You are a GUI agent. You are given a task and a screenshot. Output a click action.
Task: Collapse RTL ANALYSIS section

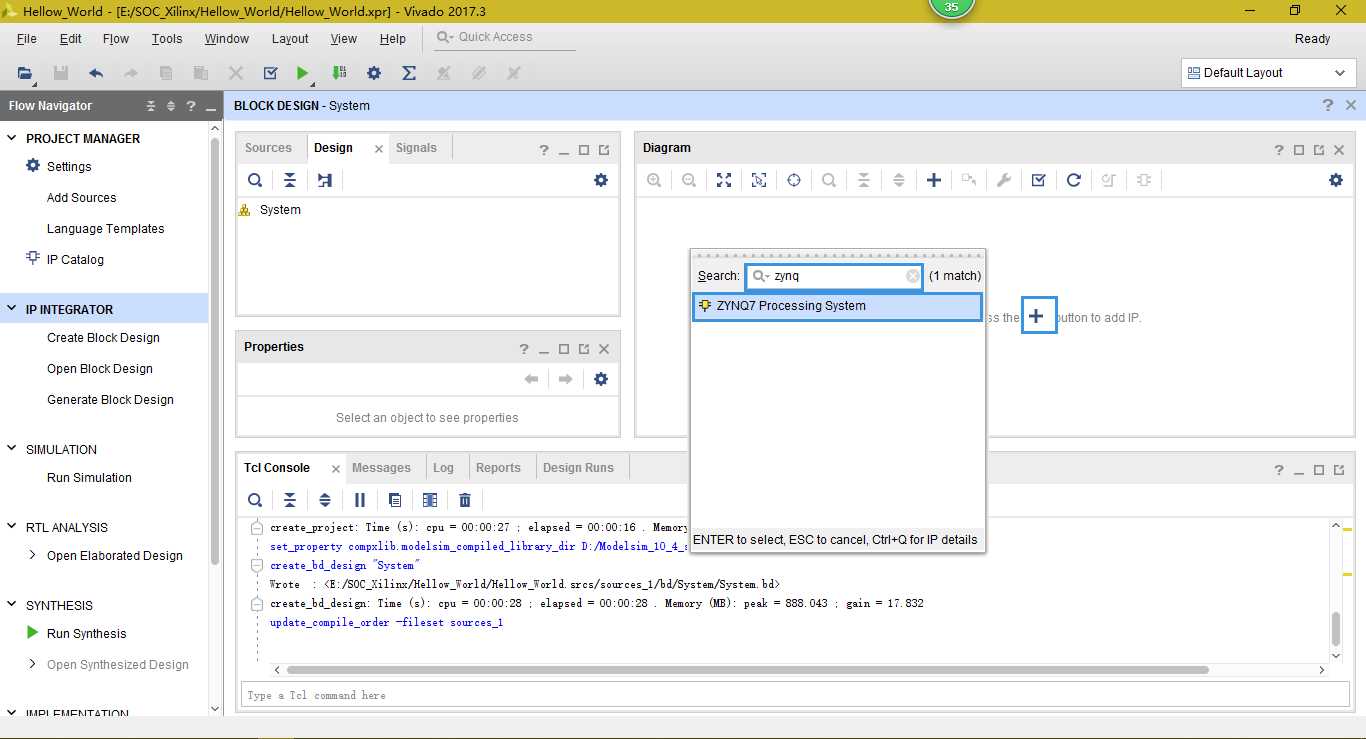pos(12,527)
